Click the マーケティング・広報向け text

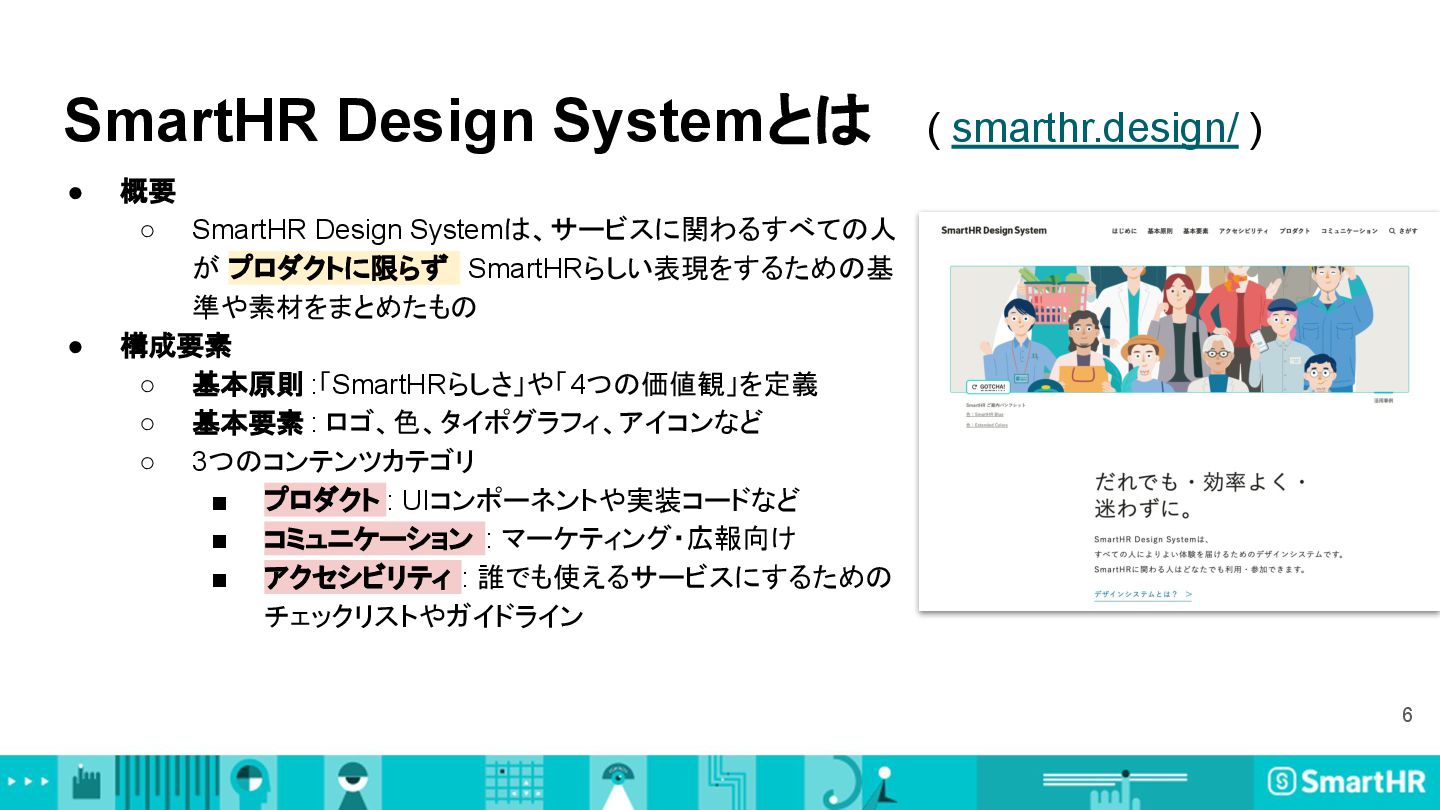[x=649, y=539]
